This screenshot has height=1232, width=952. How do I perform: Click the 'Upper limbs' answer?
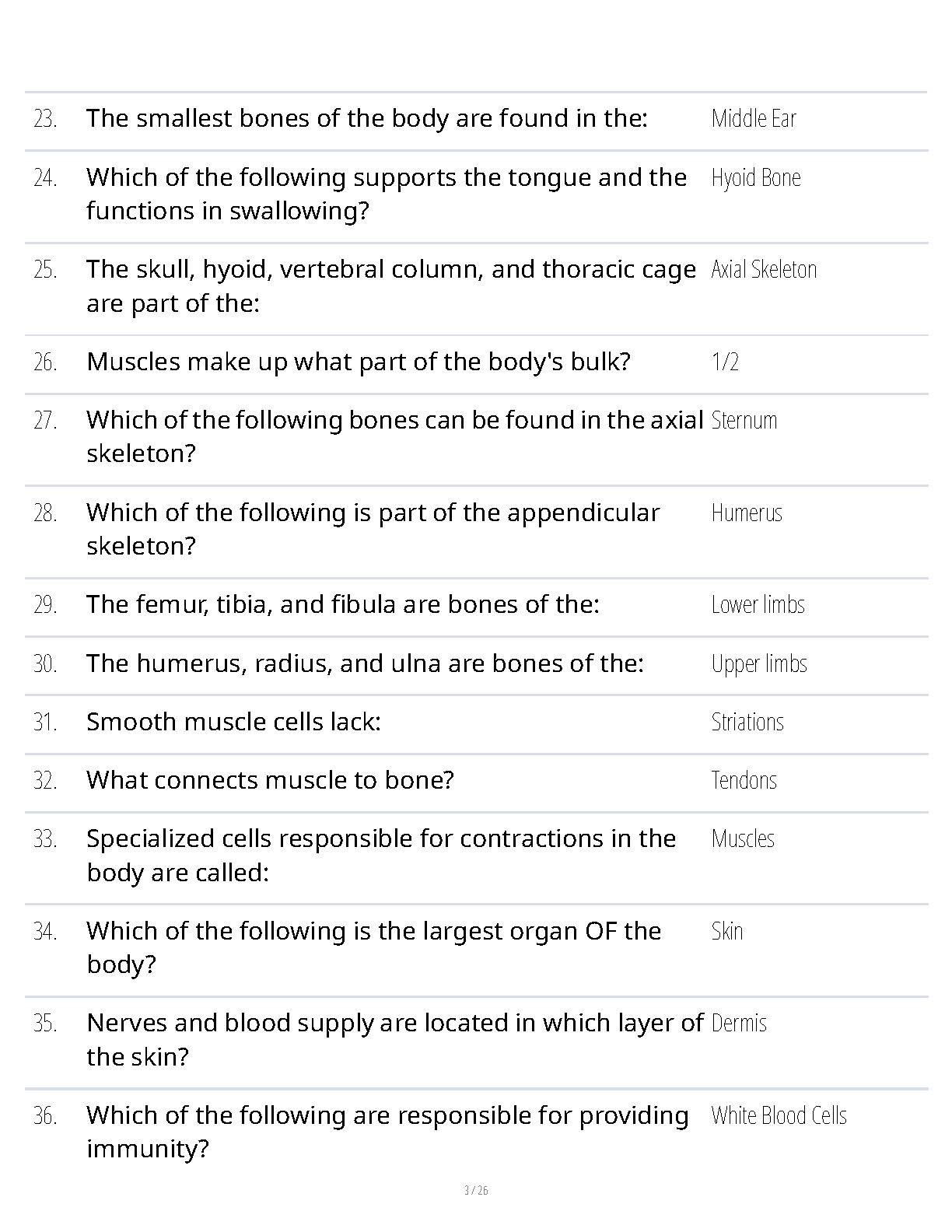coord(759,664)
